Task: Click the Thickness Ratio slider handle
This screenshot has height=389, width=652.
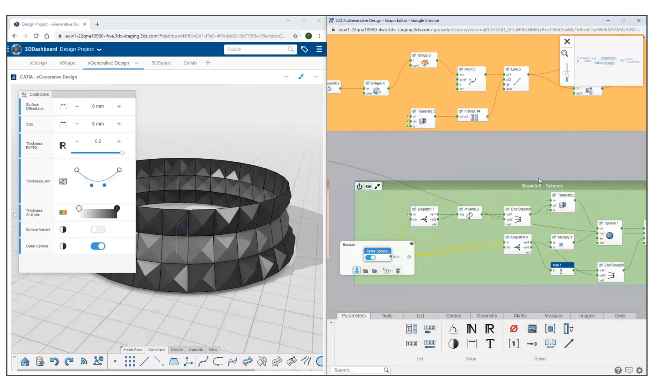Action: tap(122, 153)
